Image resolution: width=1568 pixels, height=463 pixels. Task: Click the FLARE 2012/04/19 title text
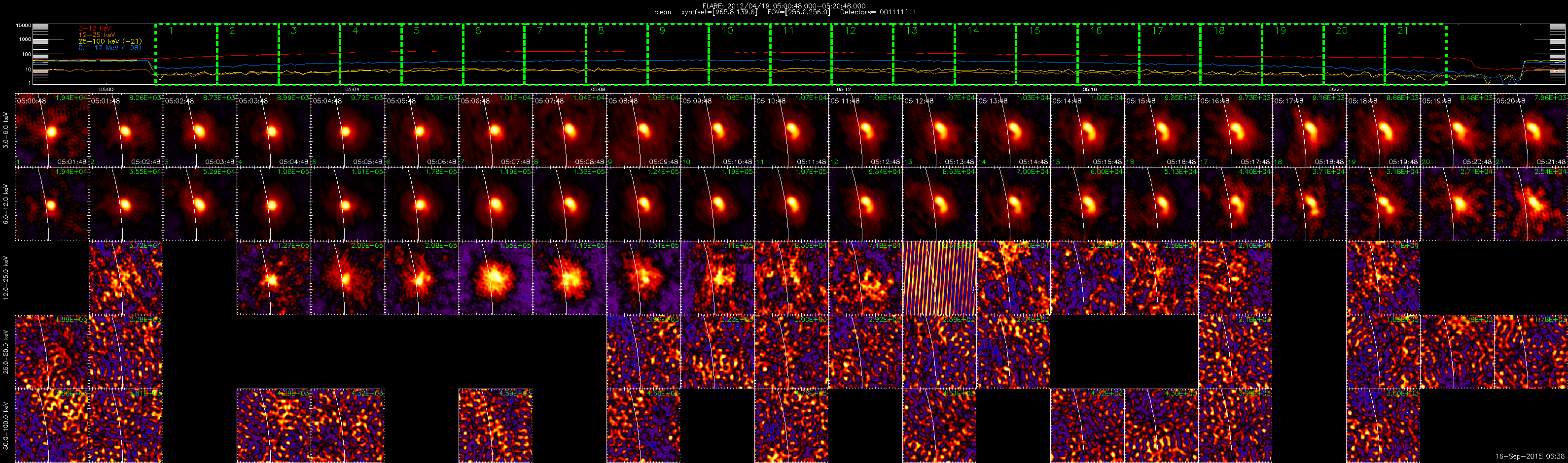point(784,5)
